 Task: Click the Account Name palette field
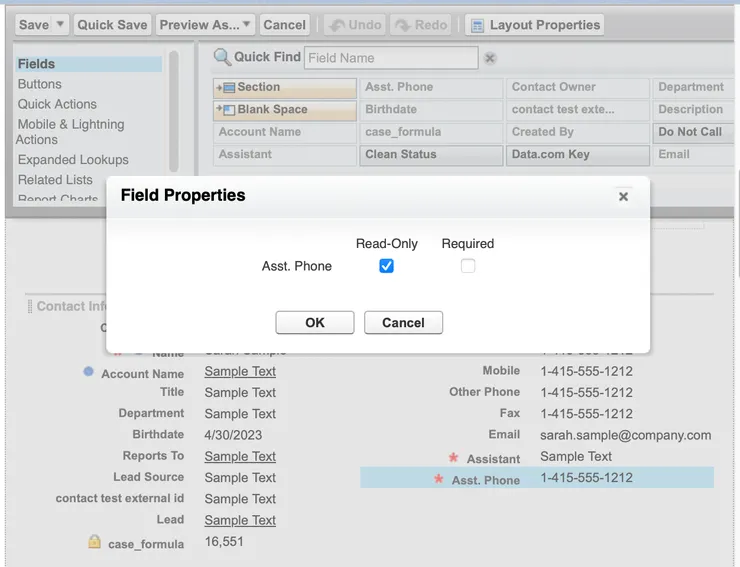point(285,132)
